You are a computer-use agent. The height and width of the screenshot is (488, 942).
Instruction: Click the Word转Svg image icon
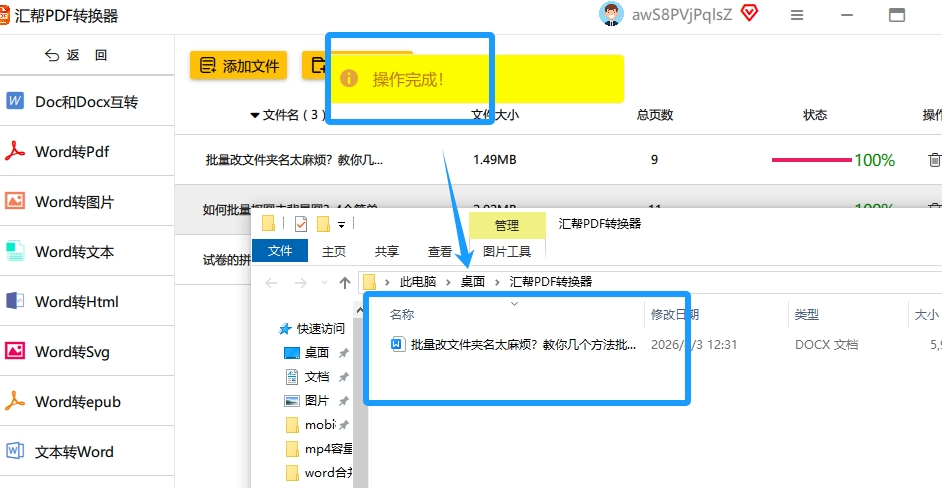(x=15, y=350)
